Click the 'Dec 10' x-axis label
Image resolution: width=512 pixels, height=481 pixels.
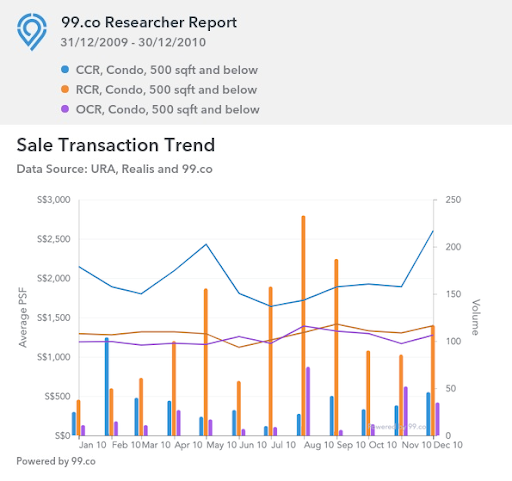448,445
